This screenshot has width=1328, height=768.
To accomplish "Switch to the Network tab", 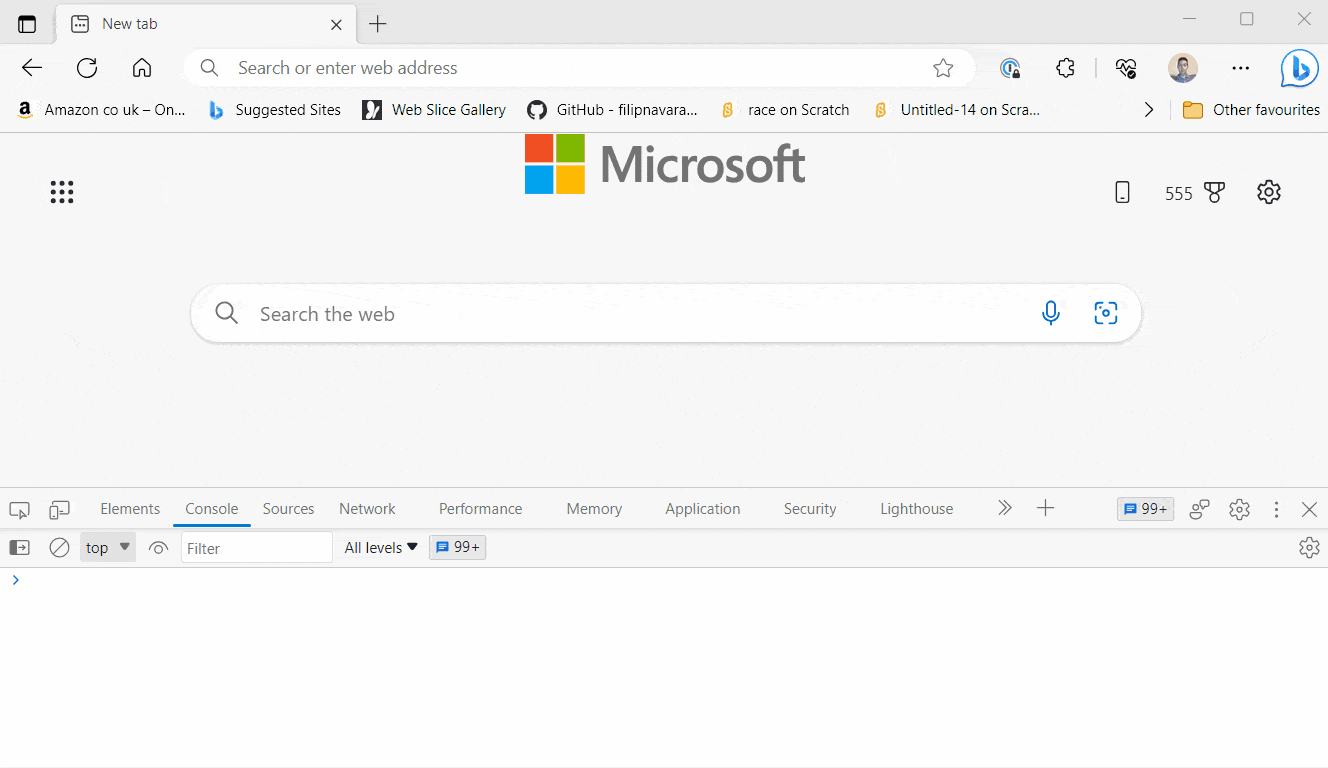I will point(367,509).
